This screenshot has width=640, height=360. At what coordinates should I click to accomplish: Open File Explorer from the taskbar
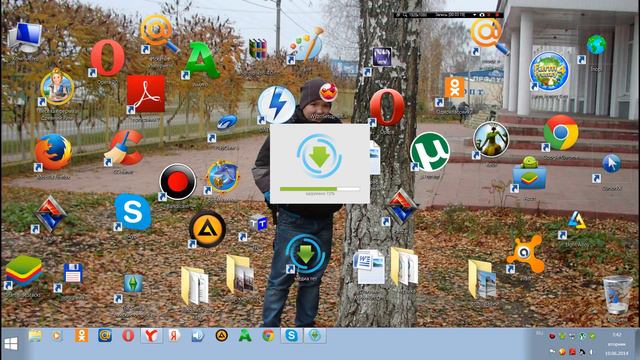(35, 336)
